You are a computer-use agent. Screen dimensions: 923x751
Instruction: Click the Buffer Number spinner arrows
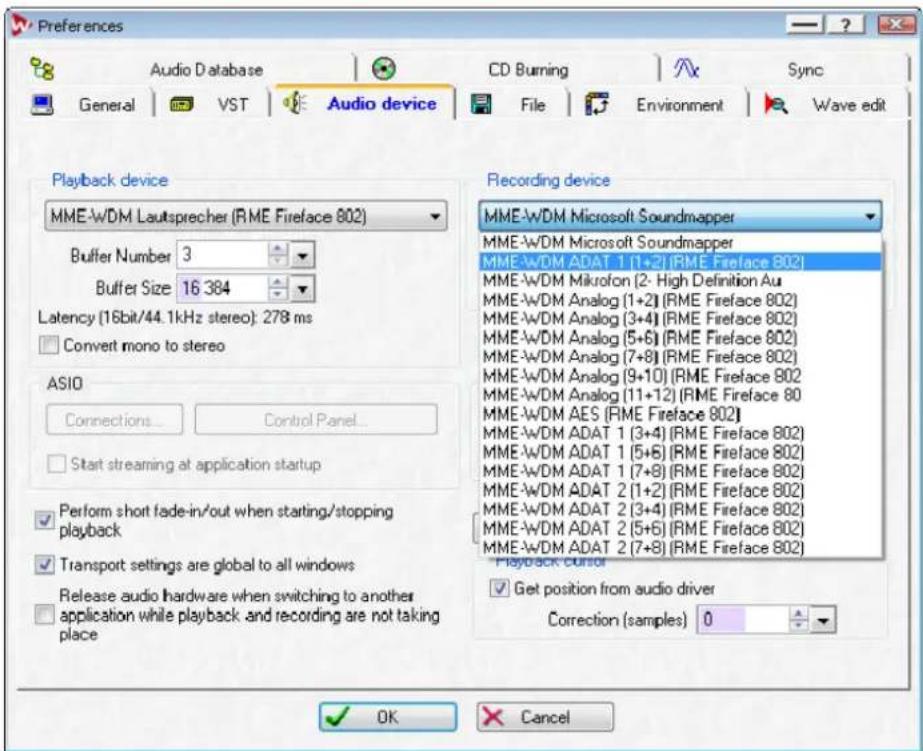pos(278,254)
